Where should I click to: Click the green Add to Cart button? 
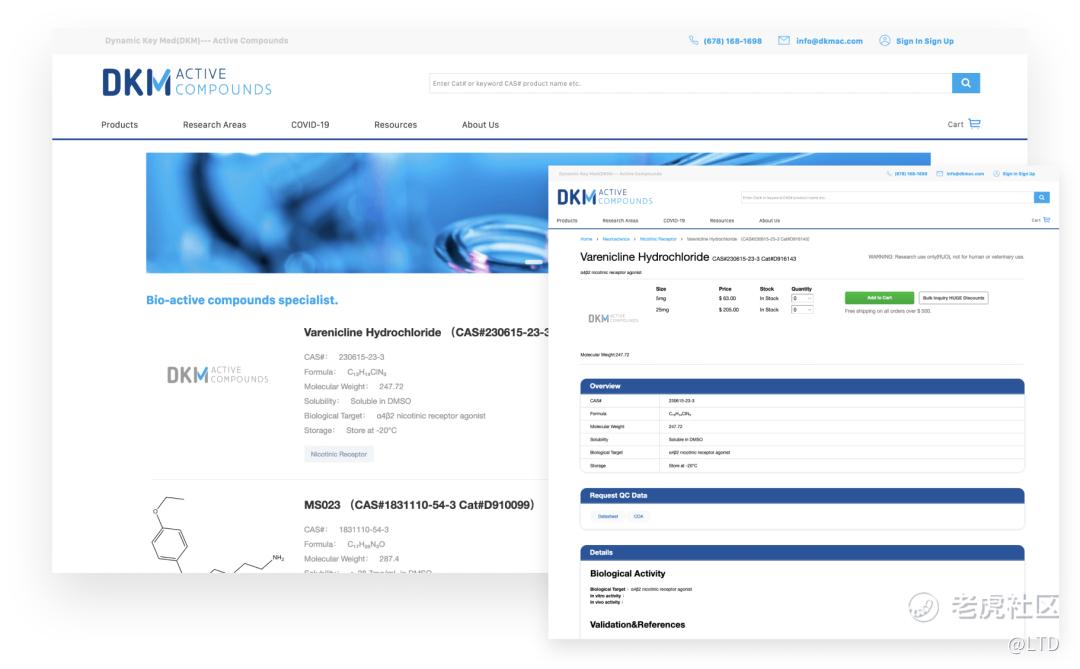[880, 298]
